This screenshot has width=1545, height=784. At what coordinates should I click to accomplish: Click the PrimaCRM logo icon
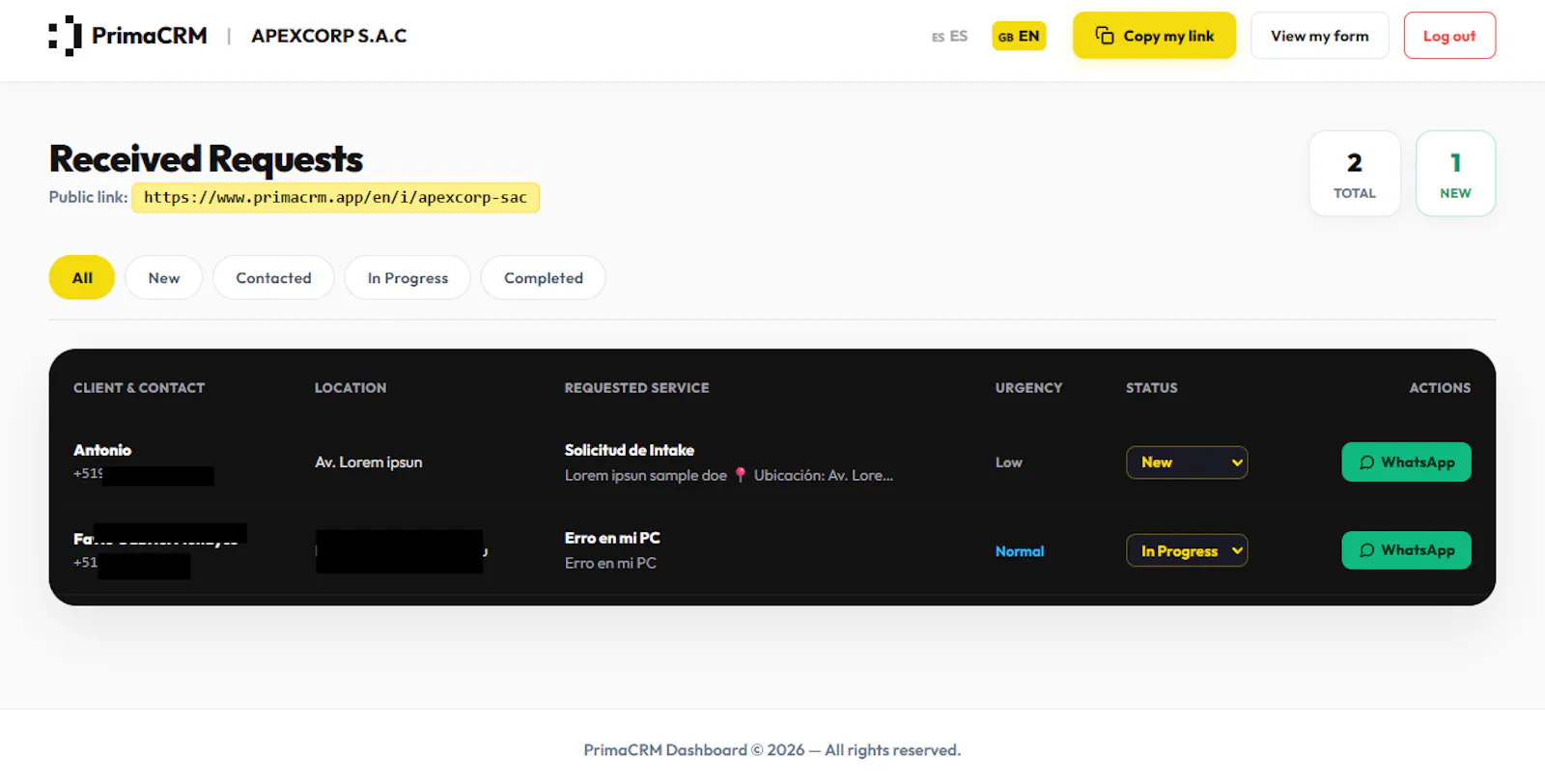(x=65, y=36)
